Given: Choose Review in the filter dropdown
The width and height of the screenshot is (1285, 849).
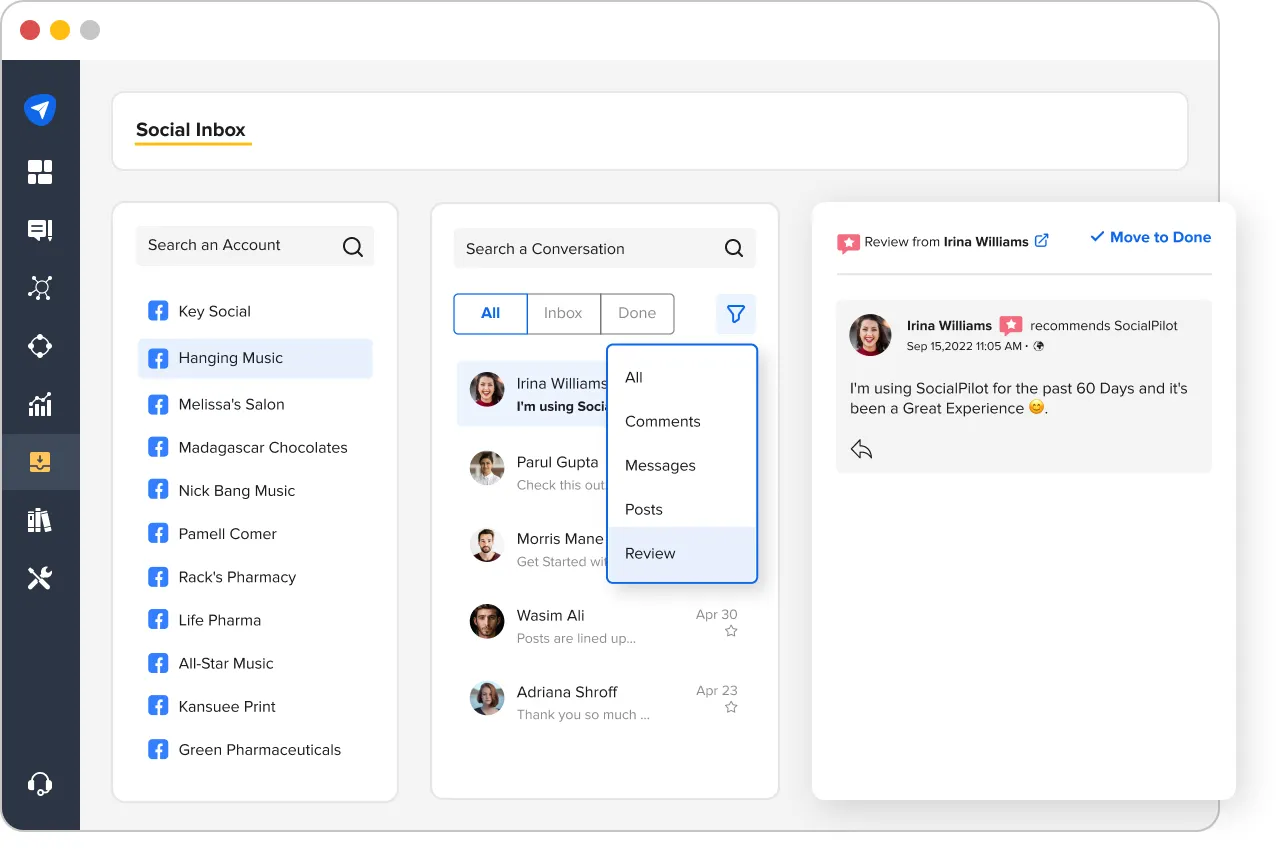Looking at the screenshot, I should tap(682, 553).
